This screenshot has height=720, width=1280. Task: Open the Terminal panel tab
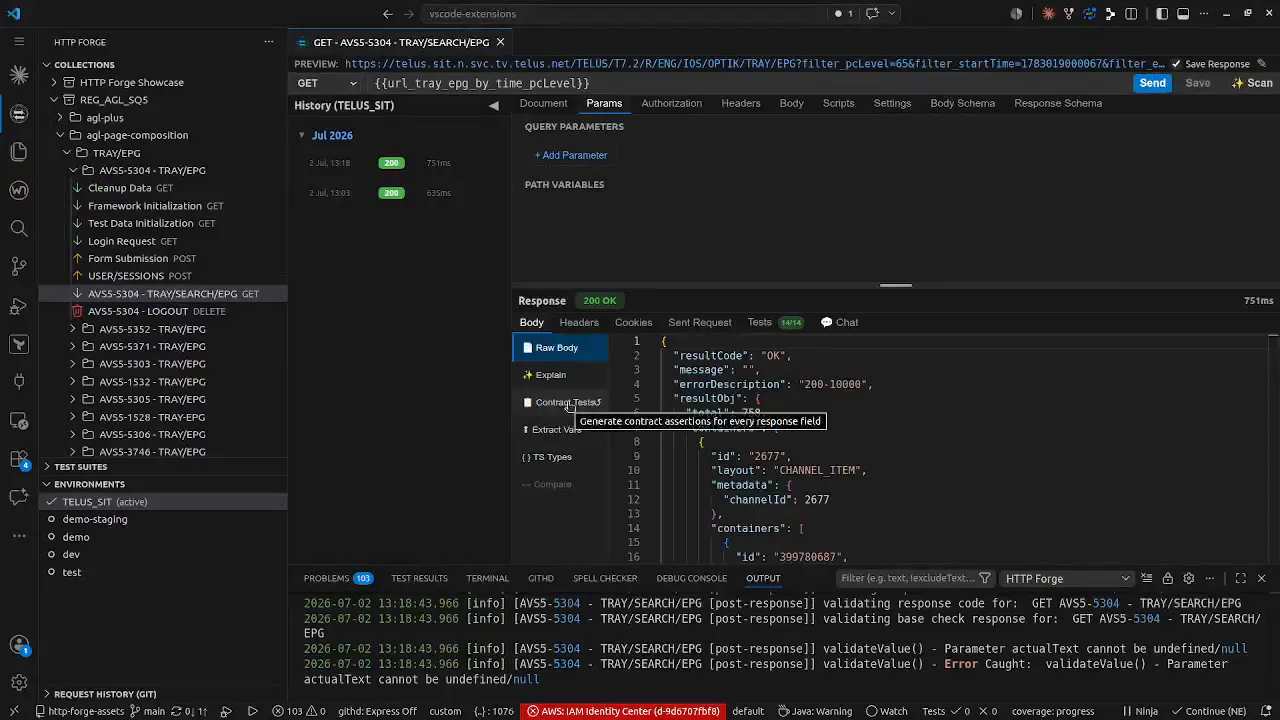tap(487, 578)
